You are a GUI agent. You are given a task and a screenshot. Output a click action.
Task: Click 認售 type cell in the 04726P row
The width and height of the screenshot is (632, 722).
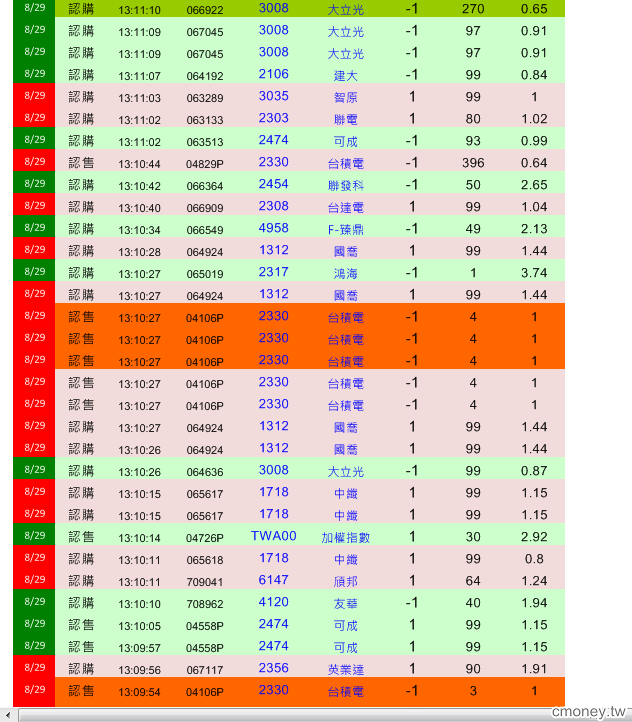tap(81, 536)
